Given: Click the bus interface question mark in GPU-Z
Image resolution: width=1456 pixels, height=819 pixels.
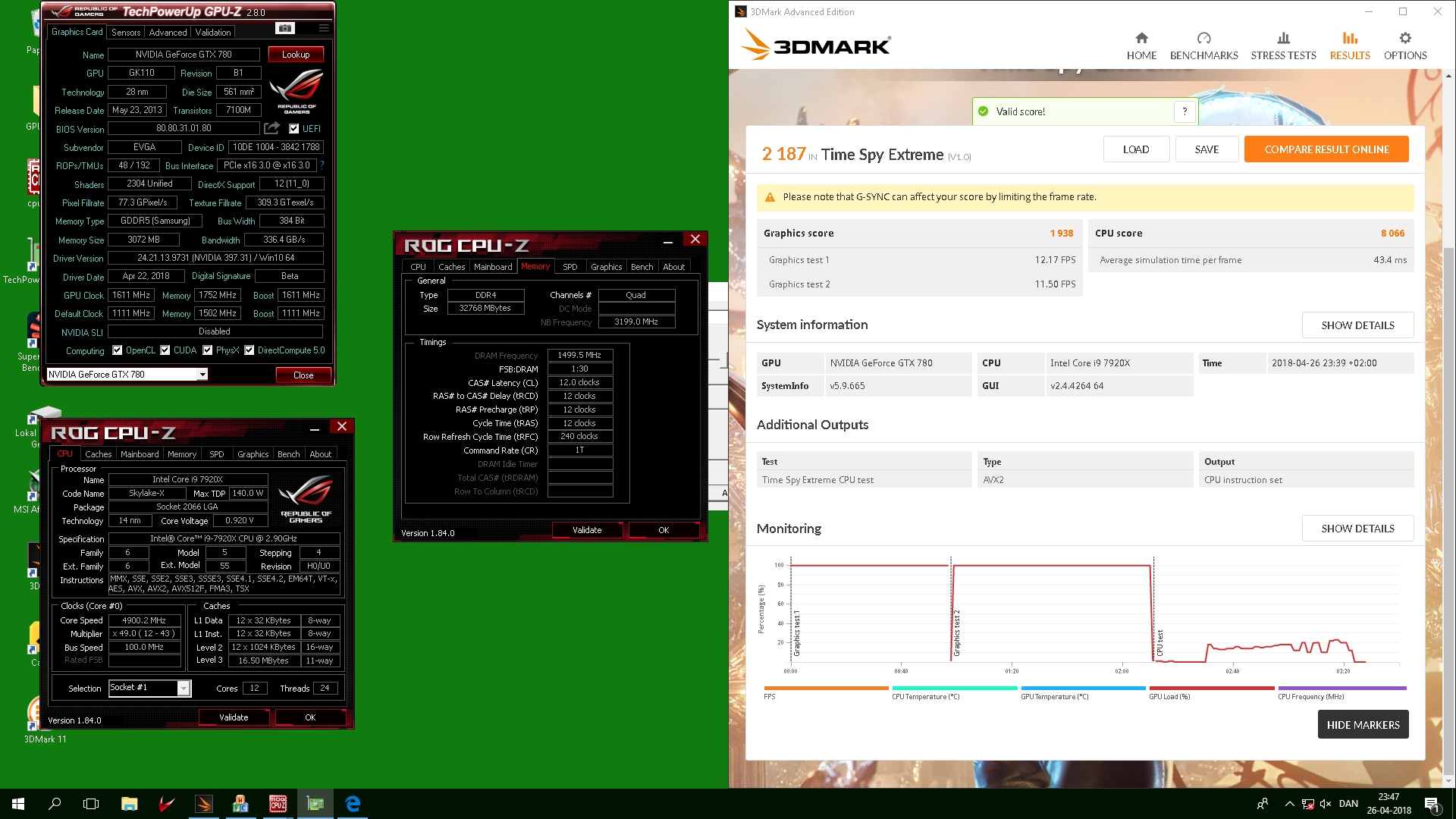Looking at the screenshot, I should tap(322, 165).
